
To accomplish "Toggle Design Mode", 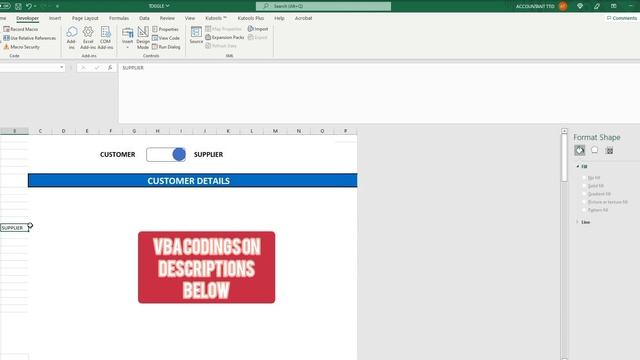I will pyautogui.click(x=143, y=38).
